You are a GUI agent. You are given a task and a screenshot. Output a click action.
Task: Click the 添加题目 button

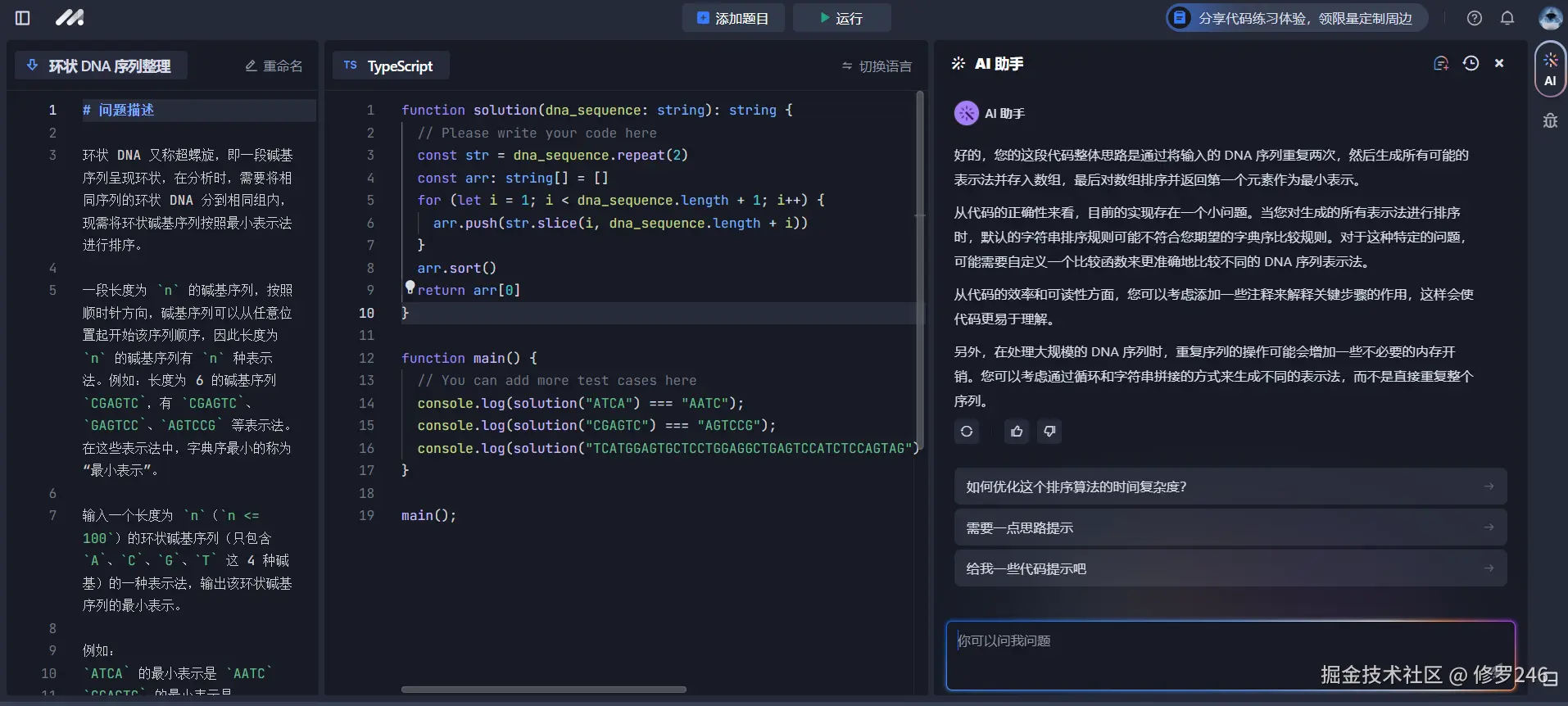[732, 18]
